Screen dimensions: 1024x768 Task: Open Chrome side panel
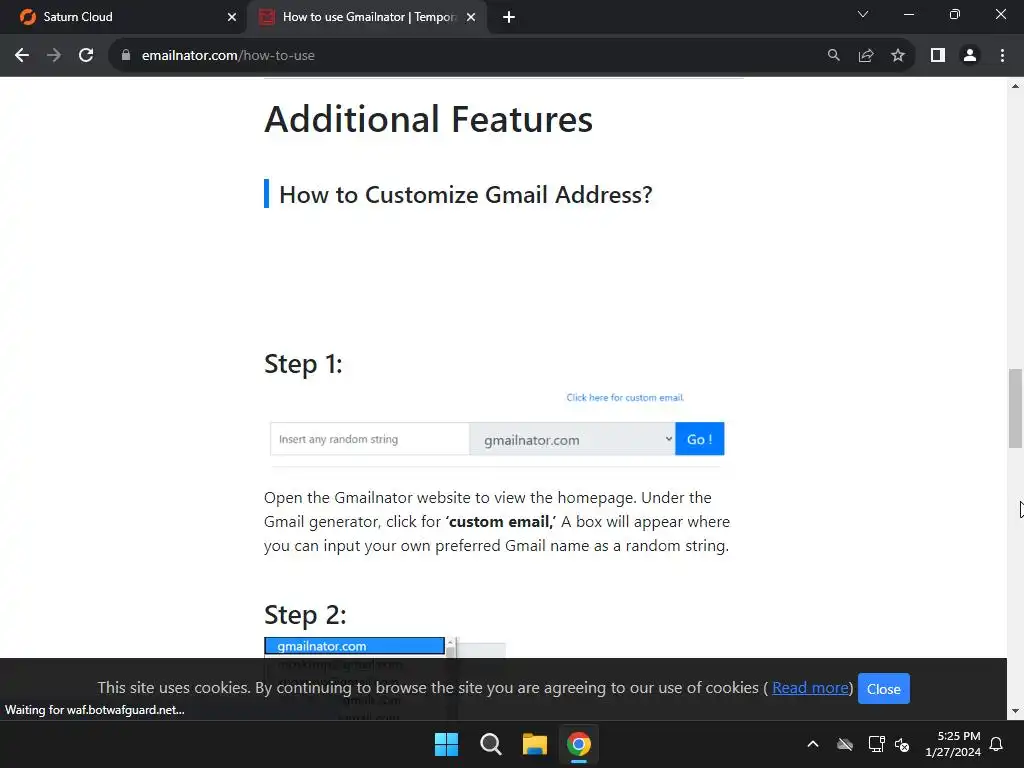[x=938, y=56]
